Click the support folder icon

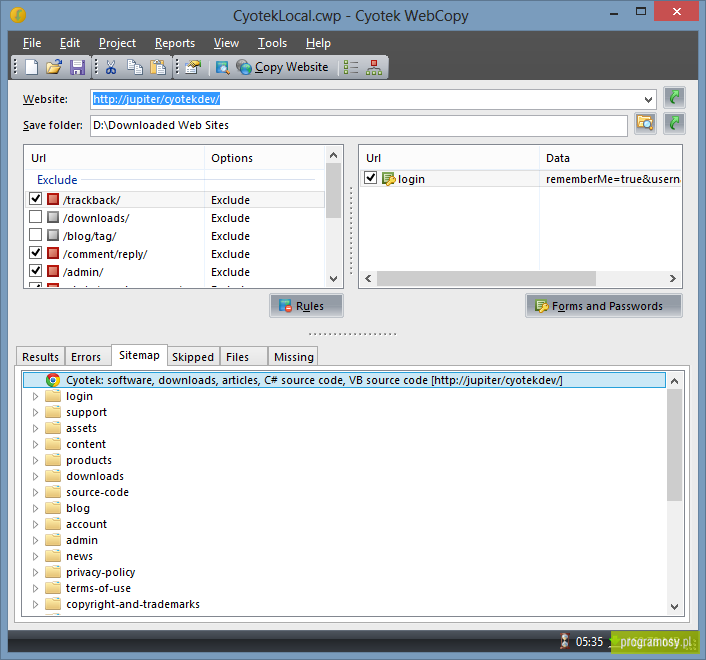(53, 411)
